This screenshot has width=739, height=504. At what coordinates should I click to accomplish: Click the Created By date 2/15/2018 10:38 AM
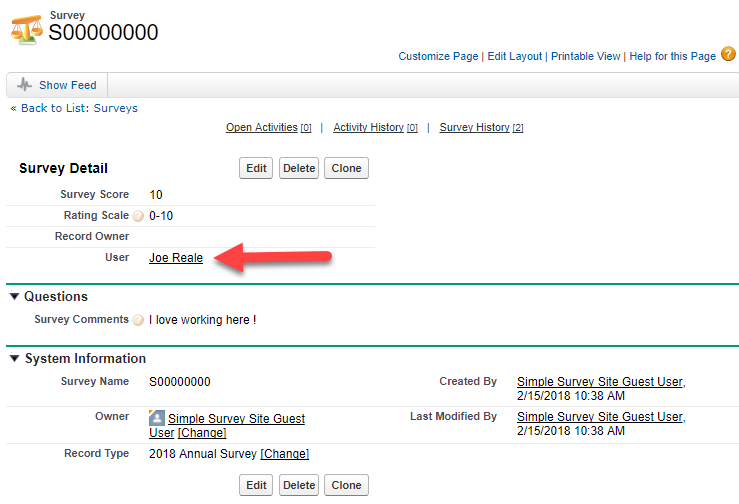pos(571,396)
